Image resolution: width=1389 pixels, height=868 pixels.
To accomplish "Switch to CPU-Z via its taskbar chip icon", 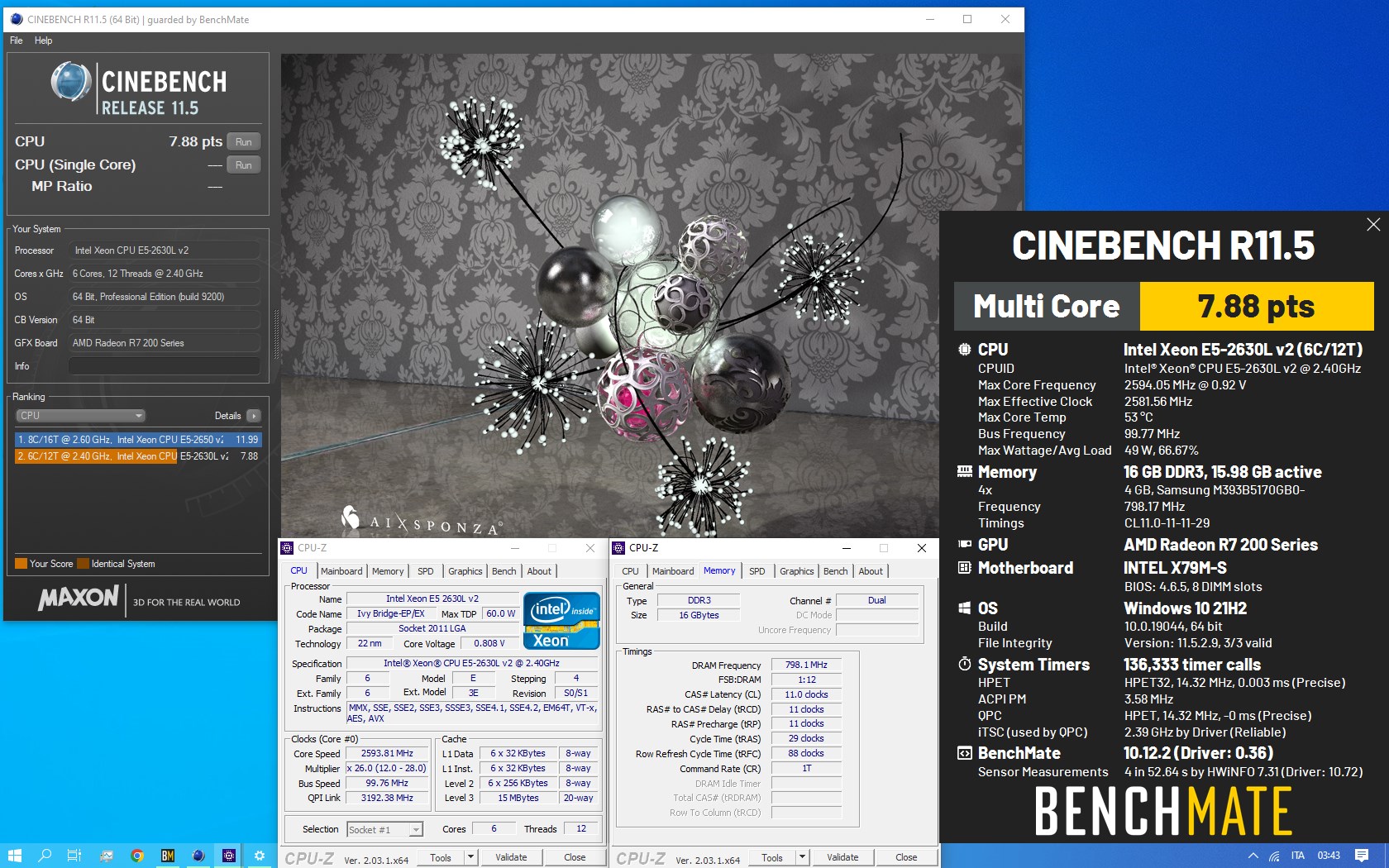I will pos(229,856).
